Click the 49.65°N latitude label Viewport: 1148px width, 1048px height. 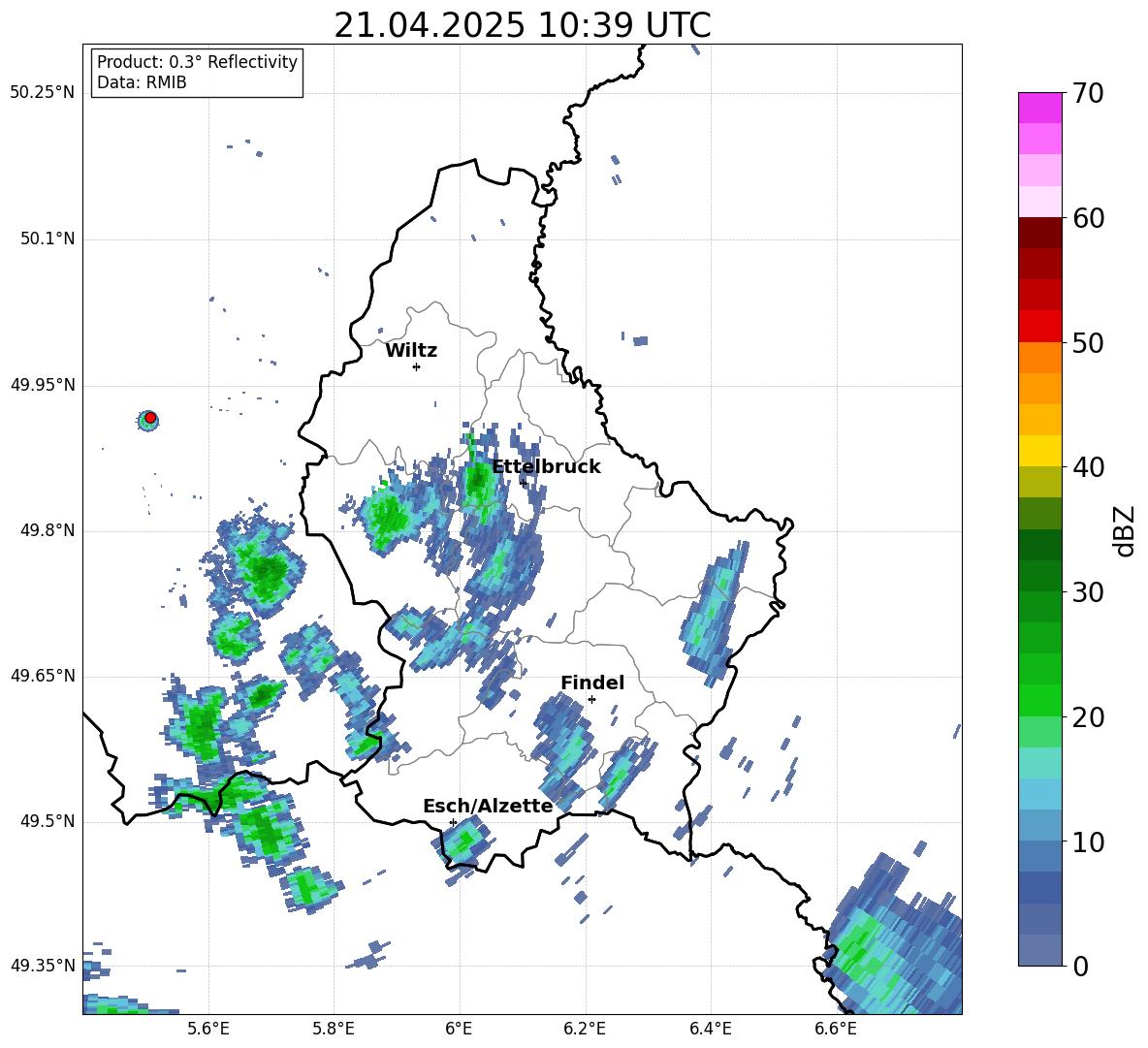point(43,676)
